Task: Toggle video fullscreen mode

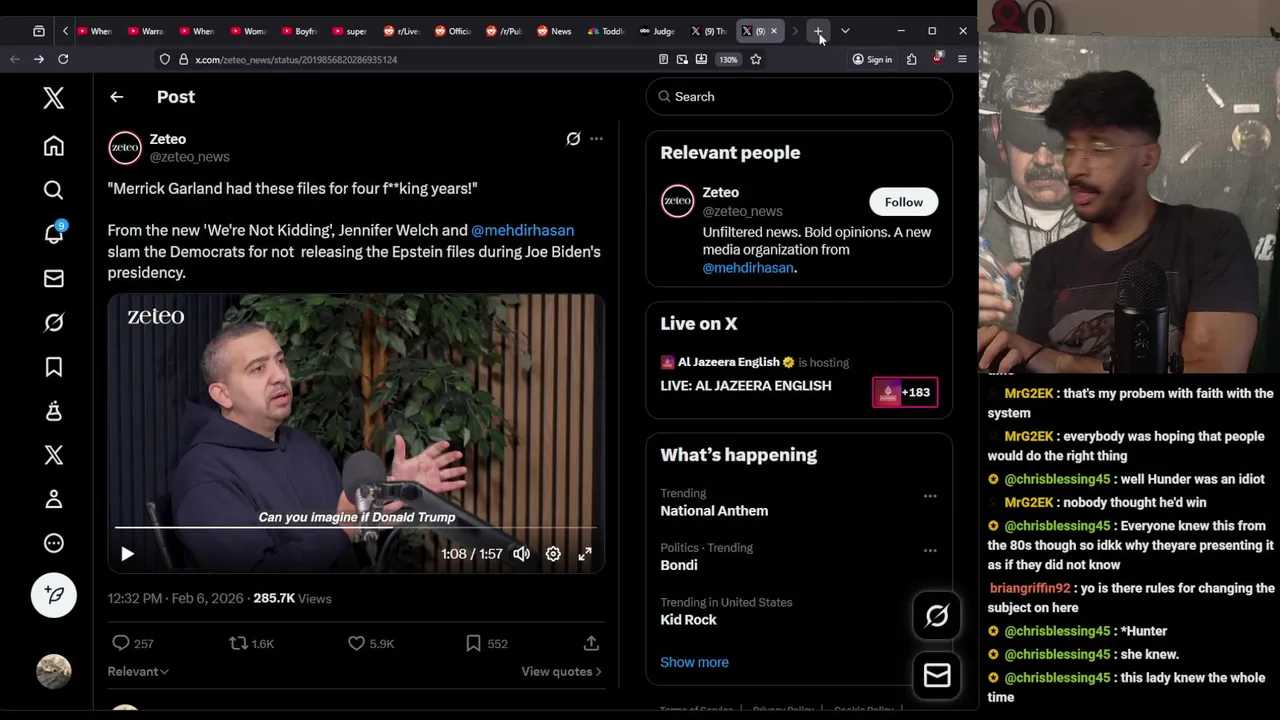Action: (x=585, y=554)
